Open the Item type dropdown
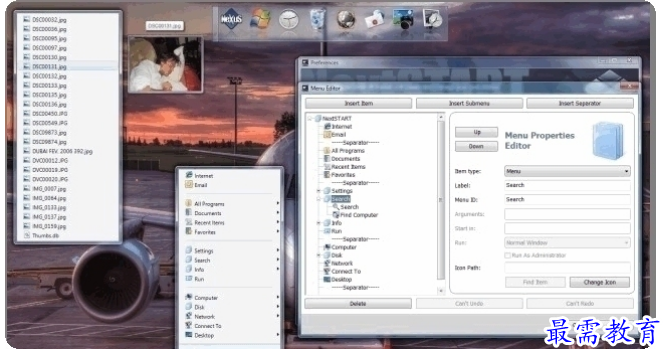The height and width of the screenshot is (363, 668). [567, 171]
